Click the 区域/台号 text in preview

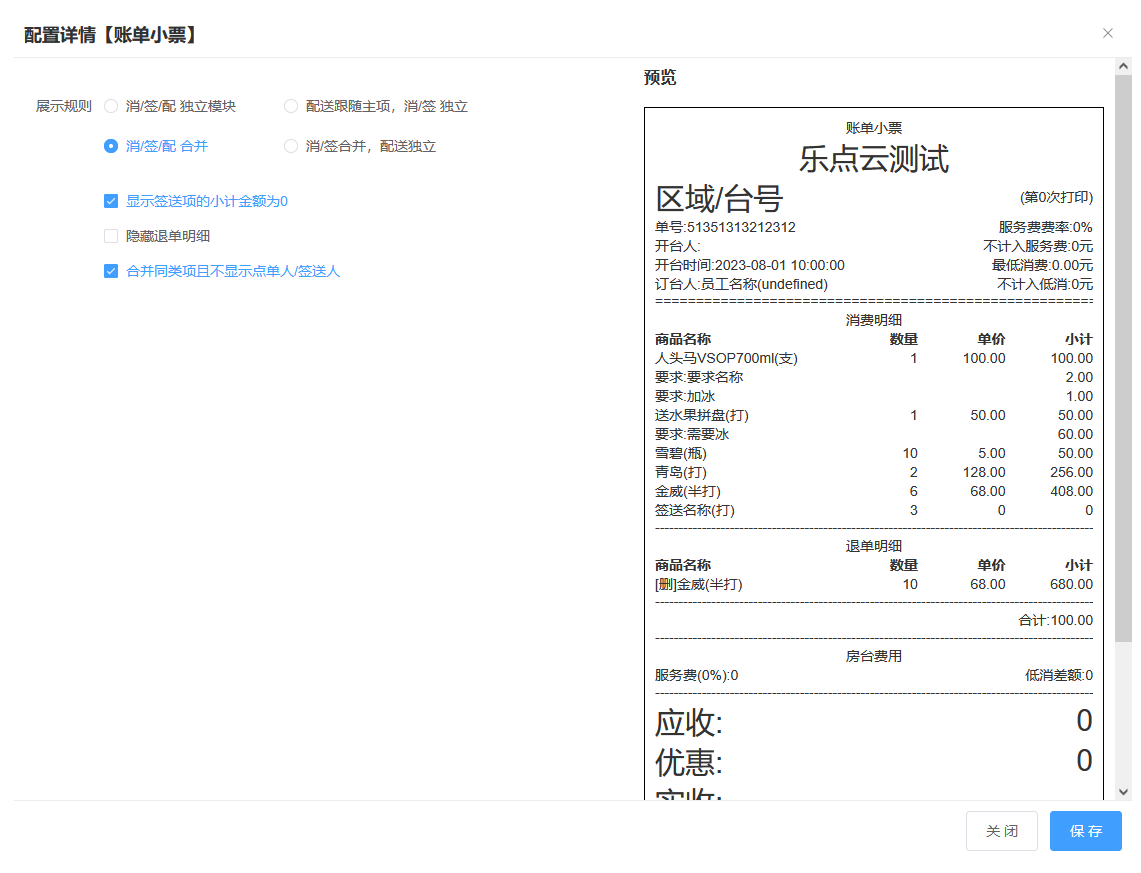(718, 198)
